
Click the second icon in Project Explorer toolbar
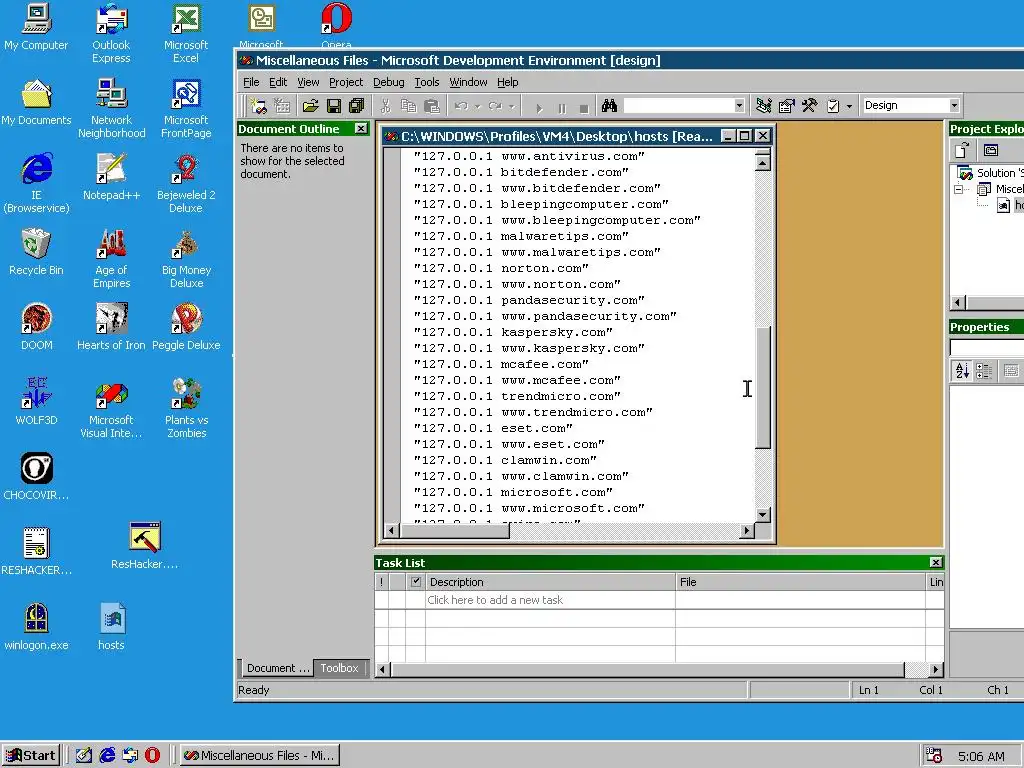(x=991, y=151)
